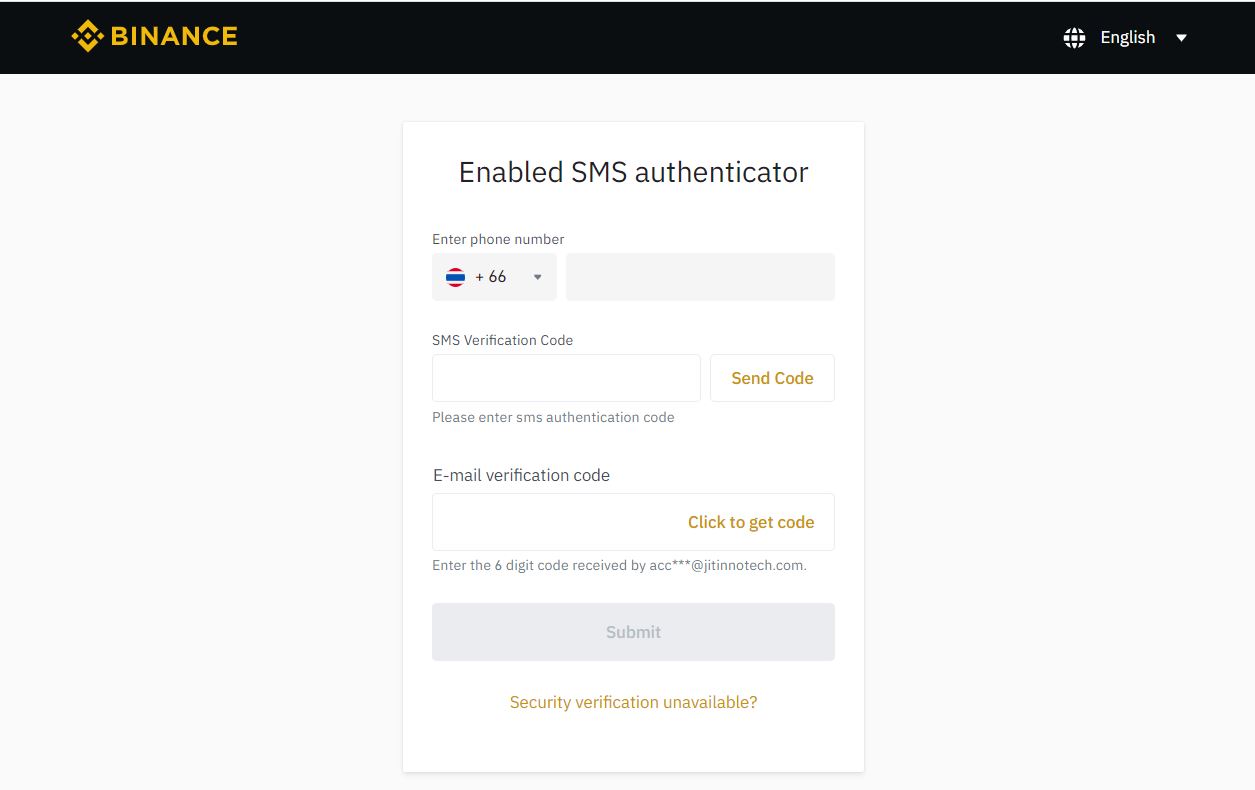Click the Binance diamond logo icon
This screenshot has height=790, width=1255.
(x=88, y=37)
